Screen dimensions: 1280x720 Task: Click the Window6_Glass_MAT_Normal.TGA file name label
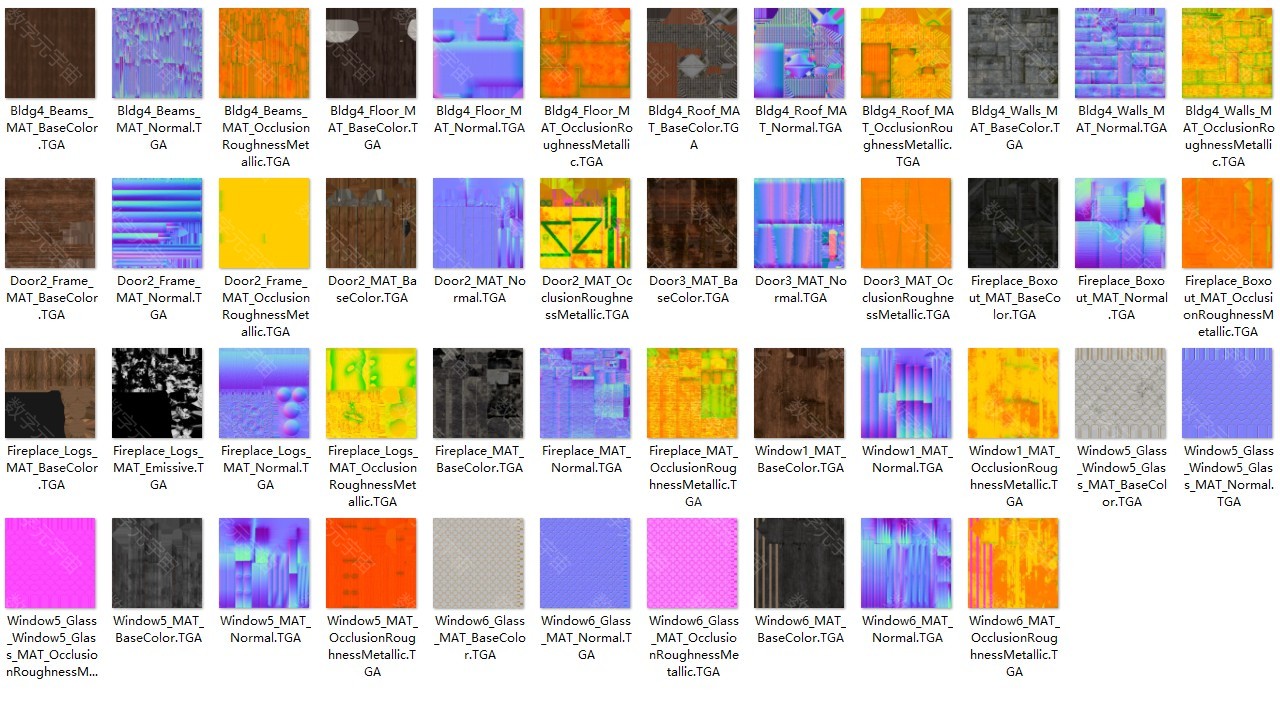click(585, 638)
